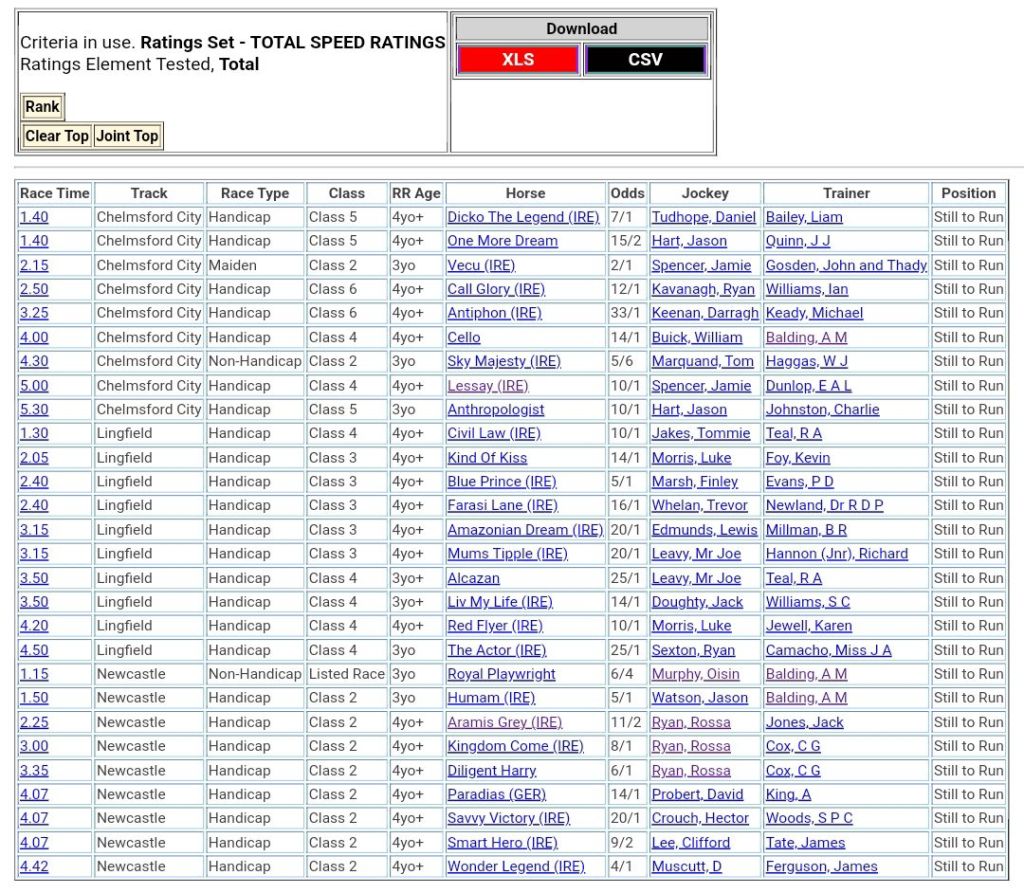Open horse Wonder Legend (IRE)
Viewport: 1024px width, 893px height.
pyautogui.click(x=515, y=866)
